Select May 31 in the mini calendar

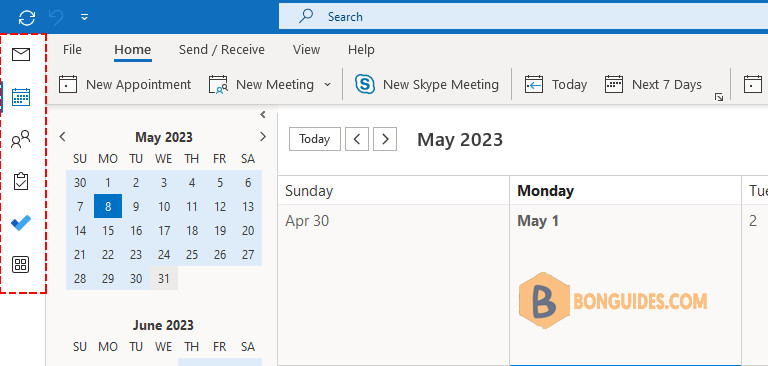(x=164, y=278)
